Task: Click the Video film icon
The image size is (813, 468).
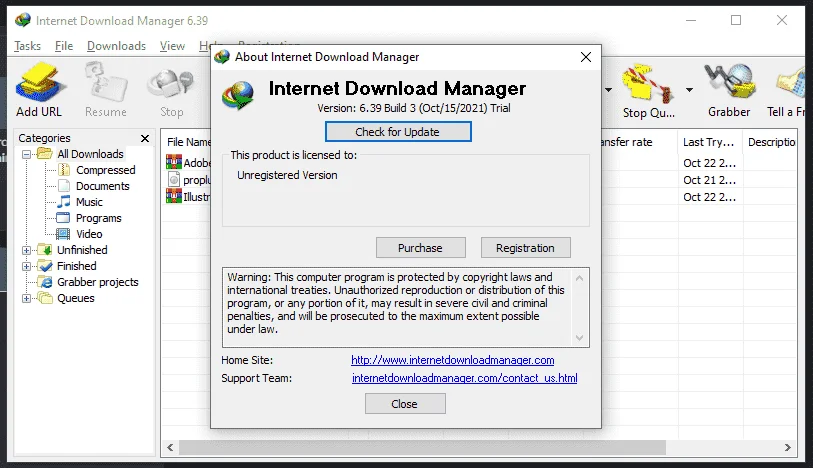Action: click(x=63, y=234)
